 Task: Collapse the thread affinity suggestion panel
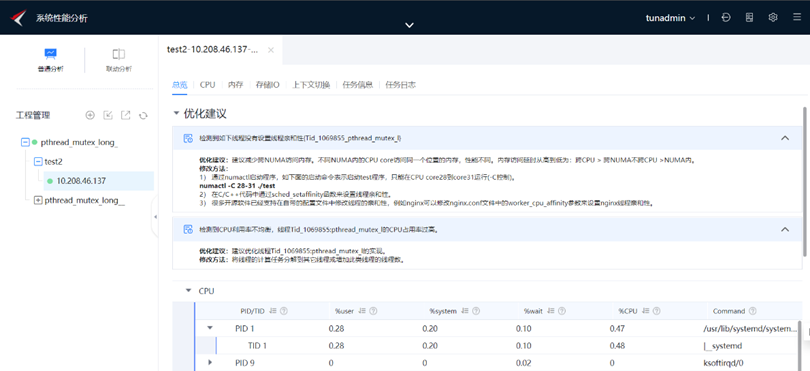point(785,138)
